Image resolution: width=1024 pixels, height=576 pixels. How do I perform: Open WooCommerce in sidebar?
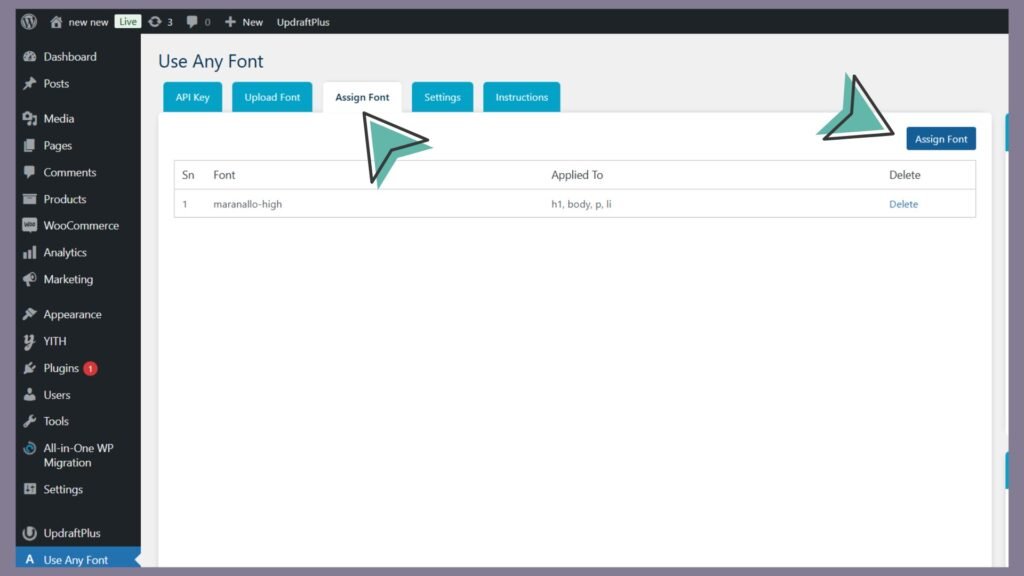tap(81, 225)
